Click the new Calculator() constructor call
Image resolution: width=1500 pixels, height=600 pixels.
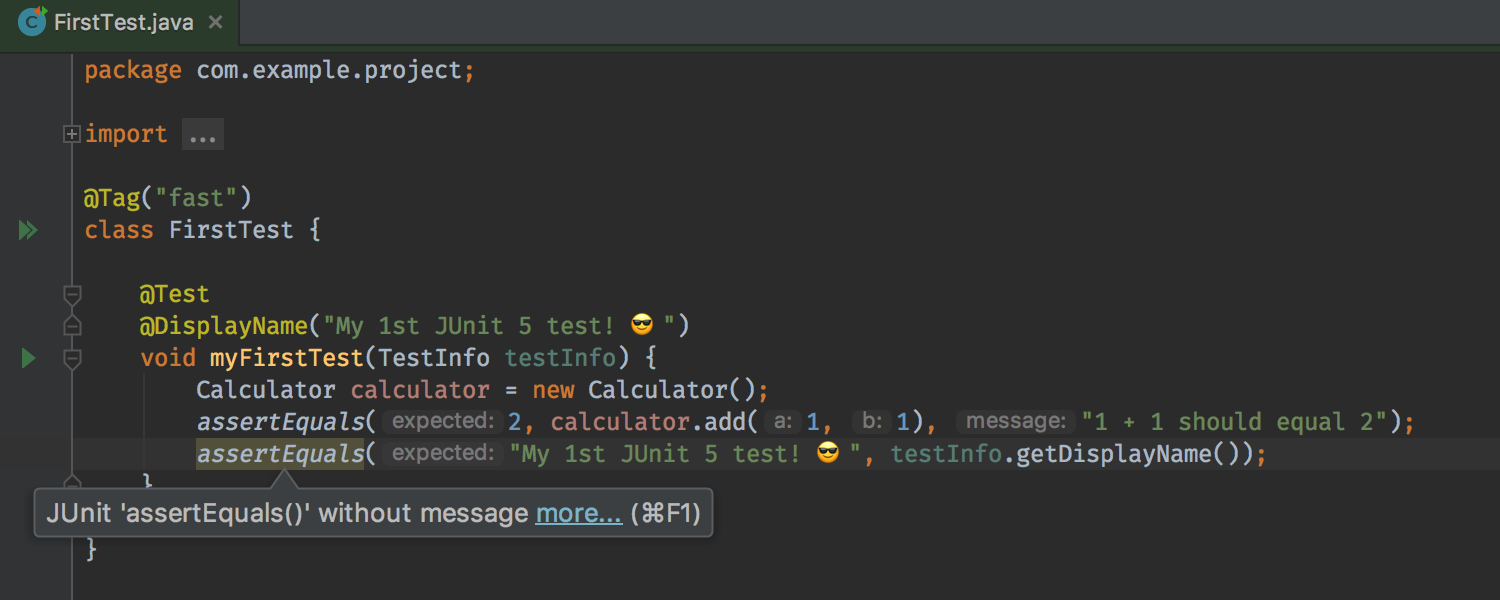point(644,390)
